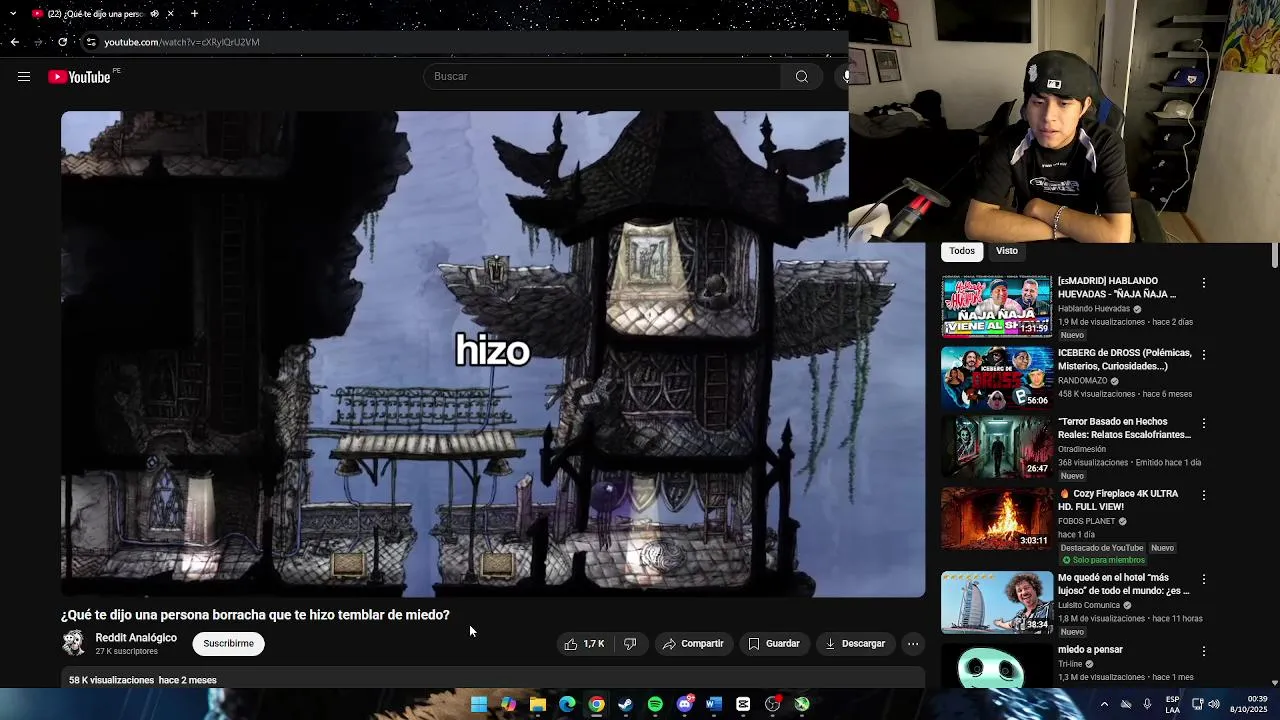Open Steam from the taskbar
This screenshot has height=720, width=1280.
pyautogui.click(x=626, y=704)
